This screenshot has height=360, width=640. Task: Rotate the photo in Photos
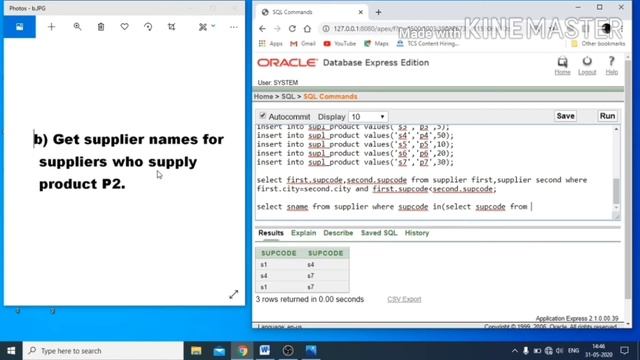[x=148, y=27]
